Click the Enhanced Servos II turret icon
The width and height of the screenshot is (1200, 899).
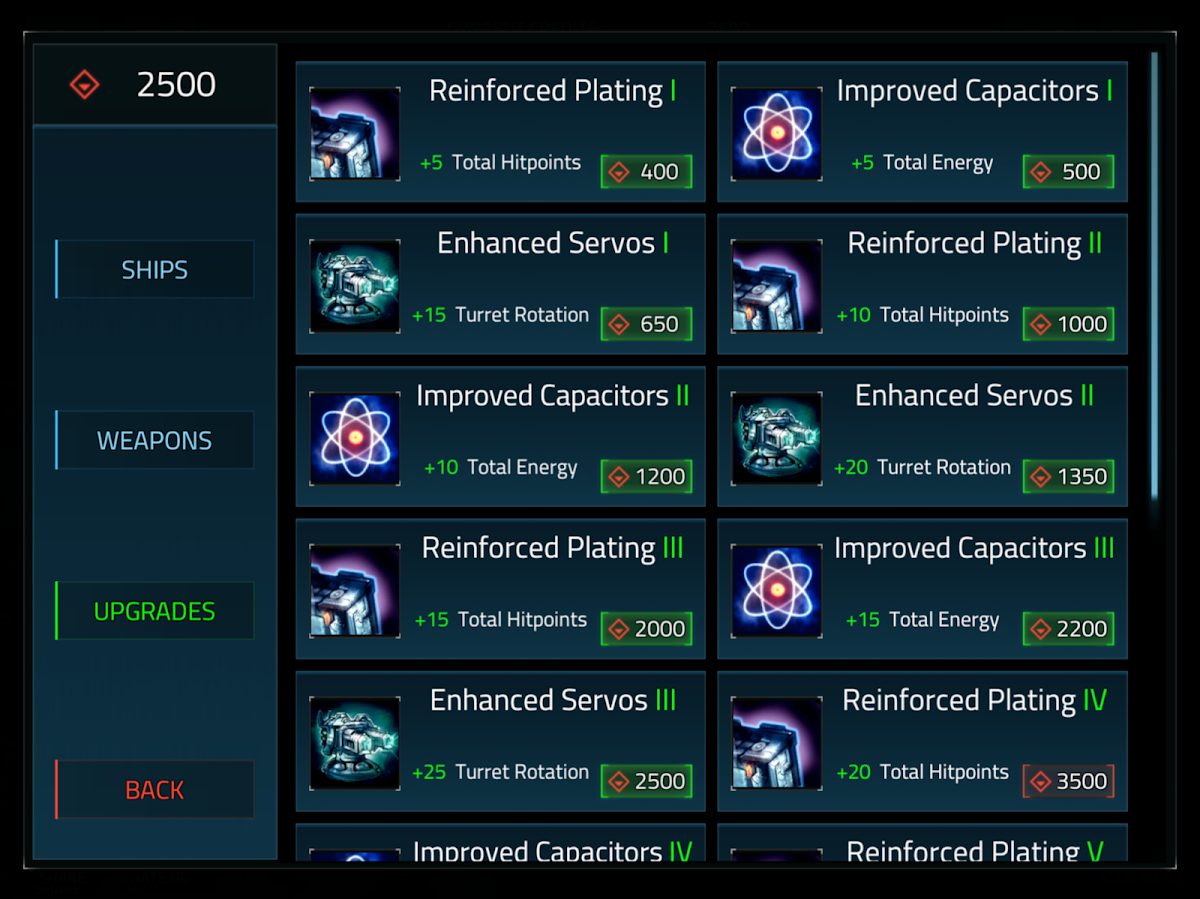(x=776, y=439)
